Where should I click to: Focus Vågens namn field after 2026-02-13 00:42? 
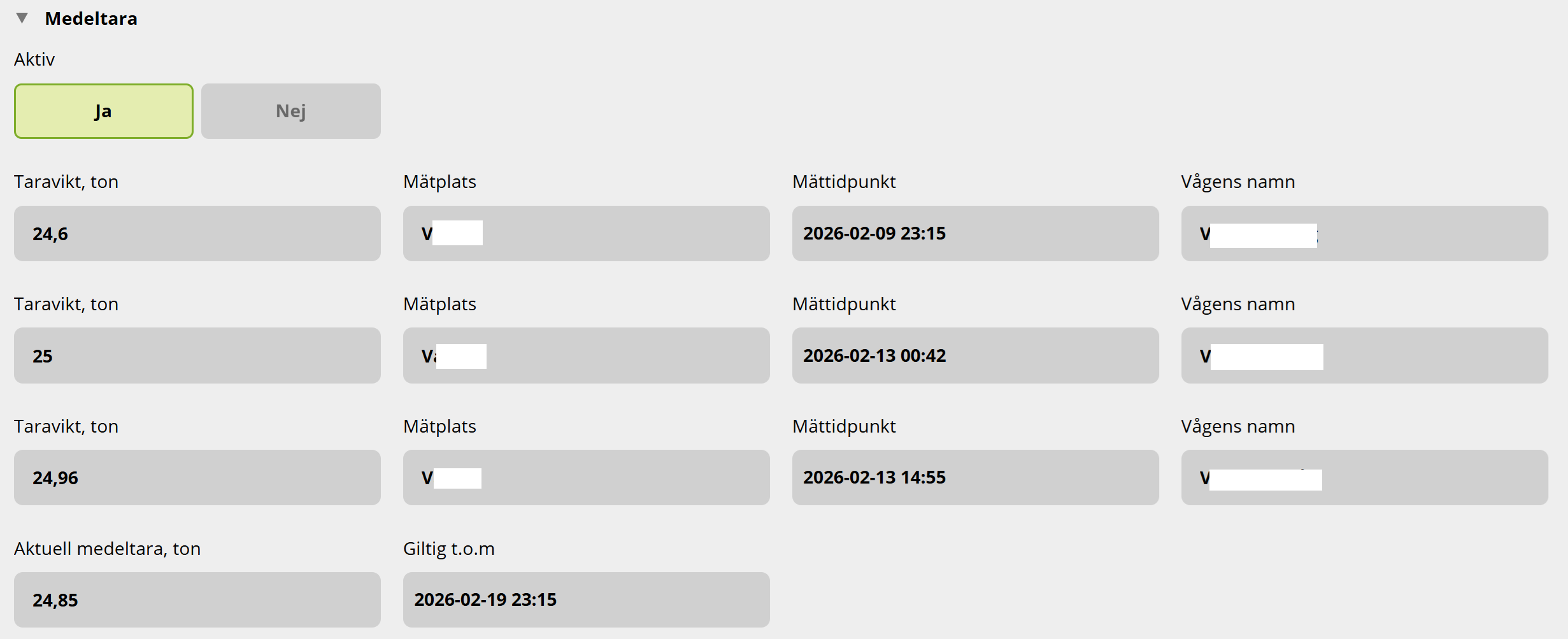[1364, 356]
